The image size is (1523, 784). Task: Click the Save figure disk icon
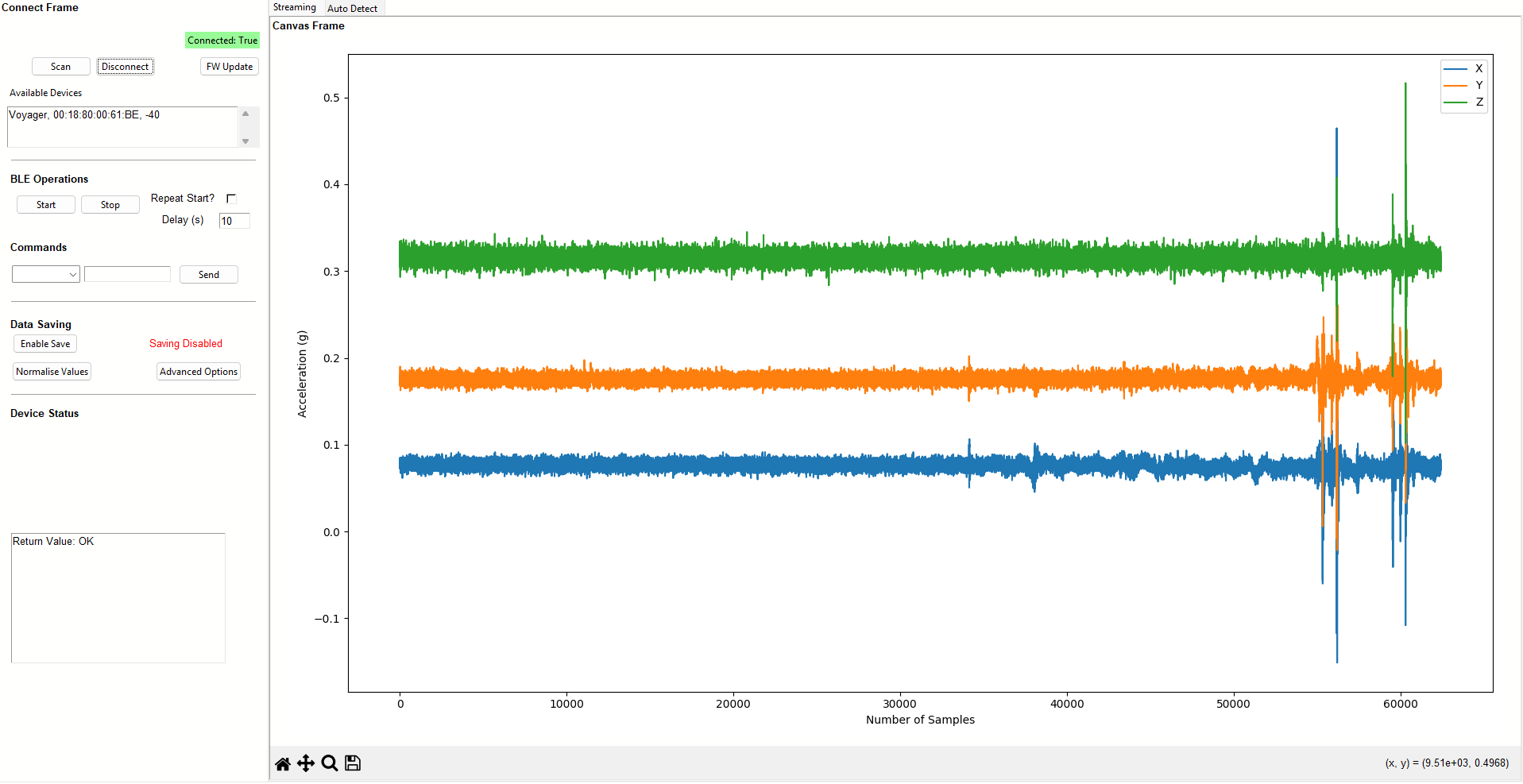353,764
